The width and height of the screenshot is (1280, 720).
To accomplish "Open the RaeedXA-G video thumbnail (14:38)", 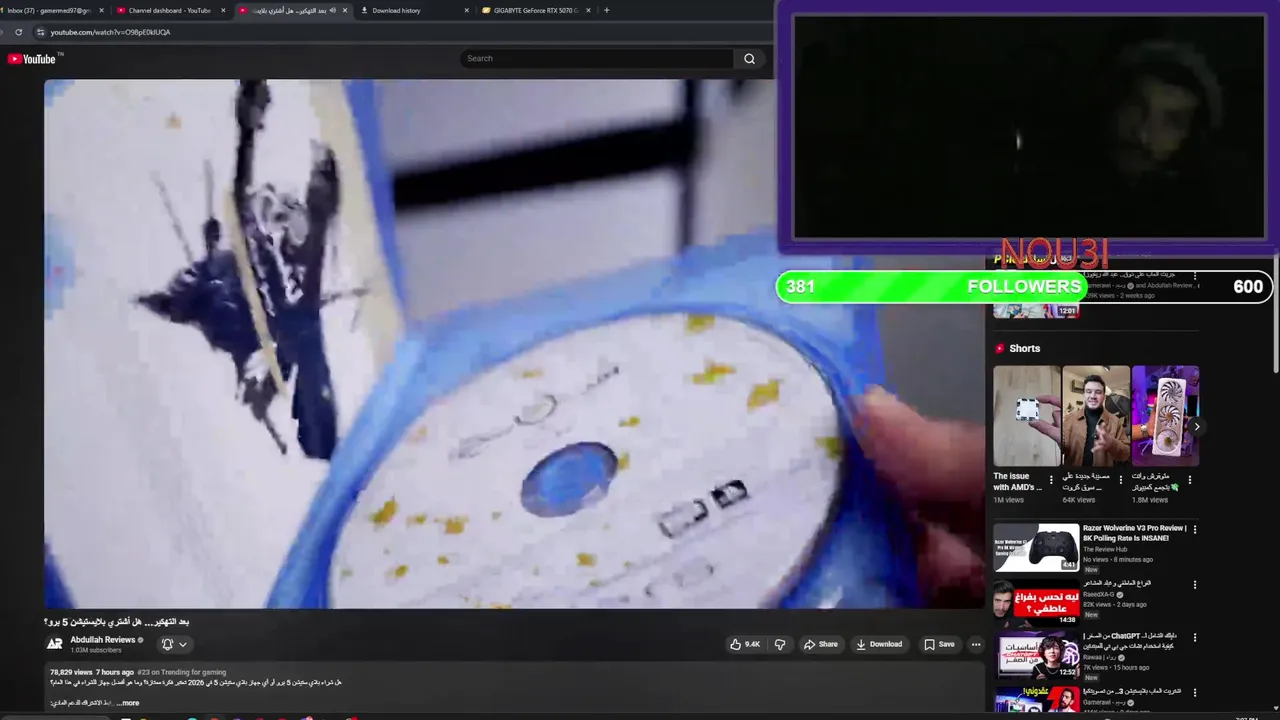I will pyautogui.click(x=1036, y=602).
